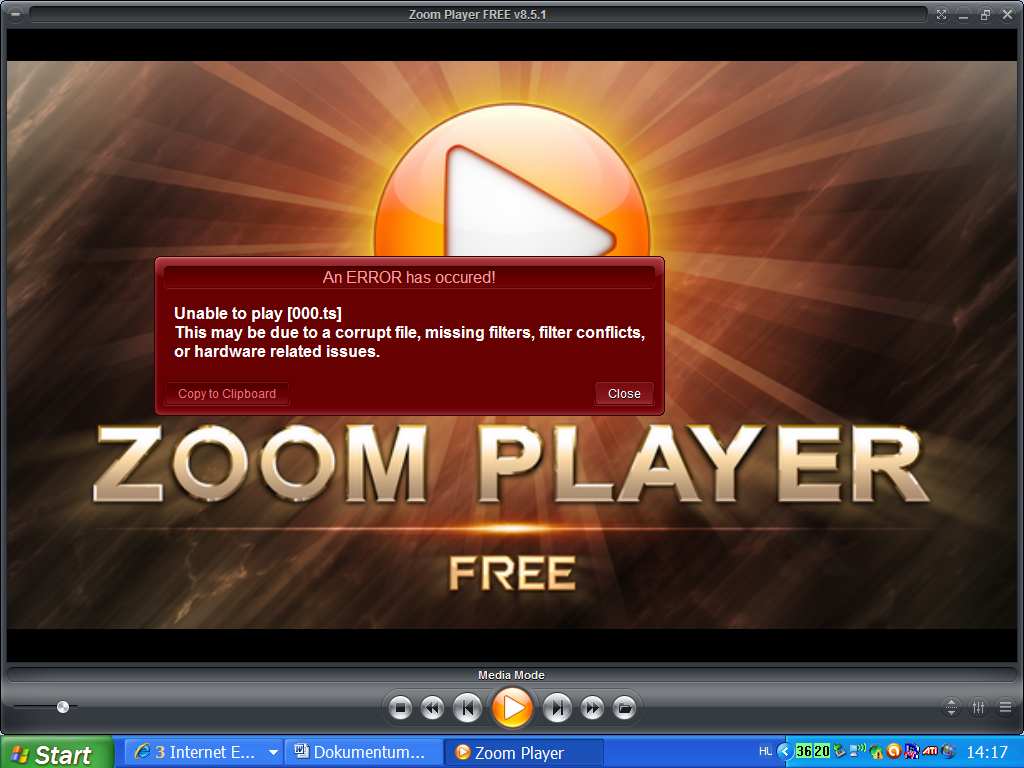1024x768 pixels.
Task: Click the up/down arrows navigation icon
Action: tap(952, 707)
